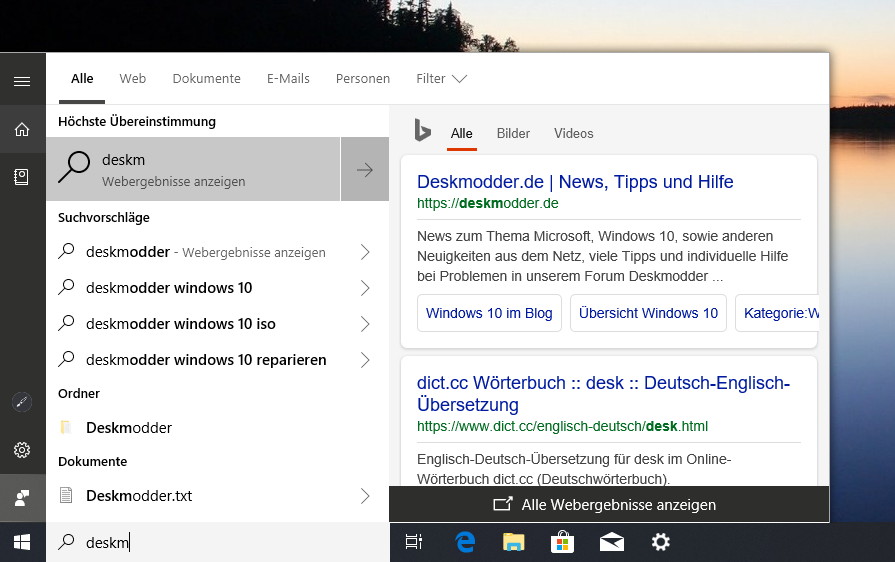Launch Microsoft Edge from the taskbar

pos(465,541)
